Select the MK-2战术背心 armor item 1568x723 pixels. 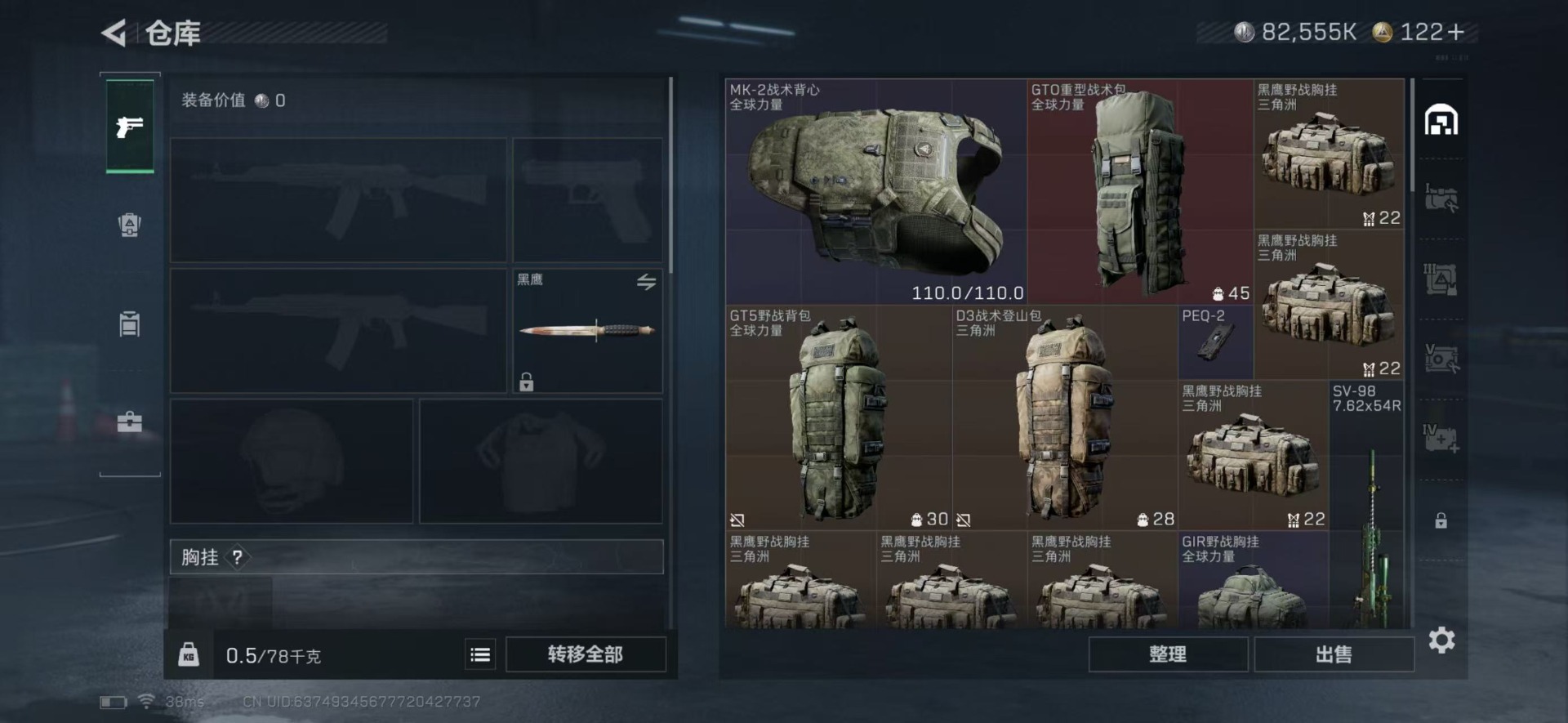[875, 191]
